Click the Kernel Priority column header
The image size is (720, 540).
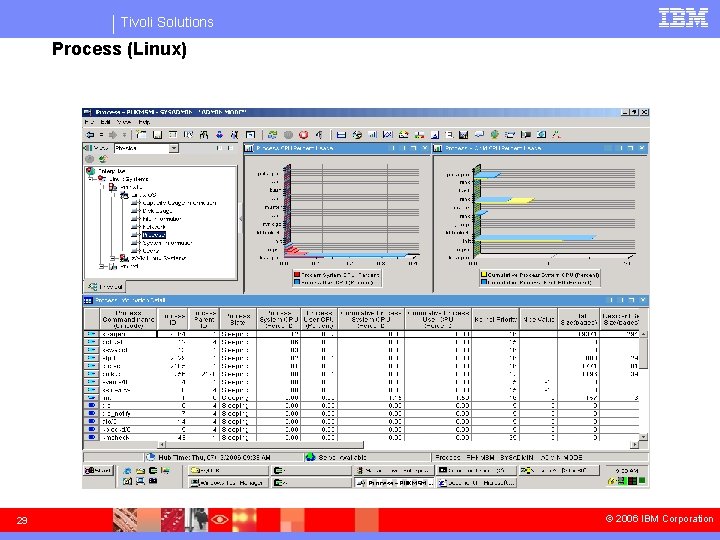(x=495, y=319)
